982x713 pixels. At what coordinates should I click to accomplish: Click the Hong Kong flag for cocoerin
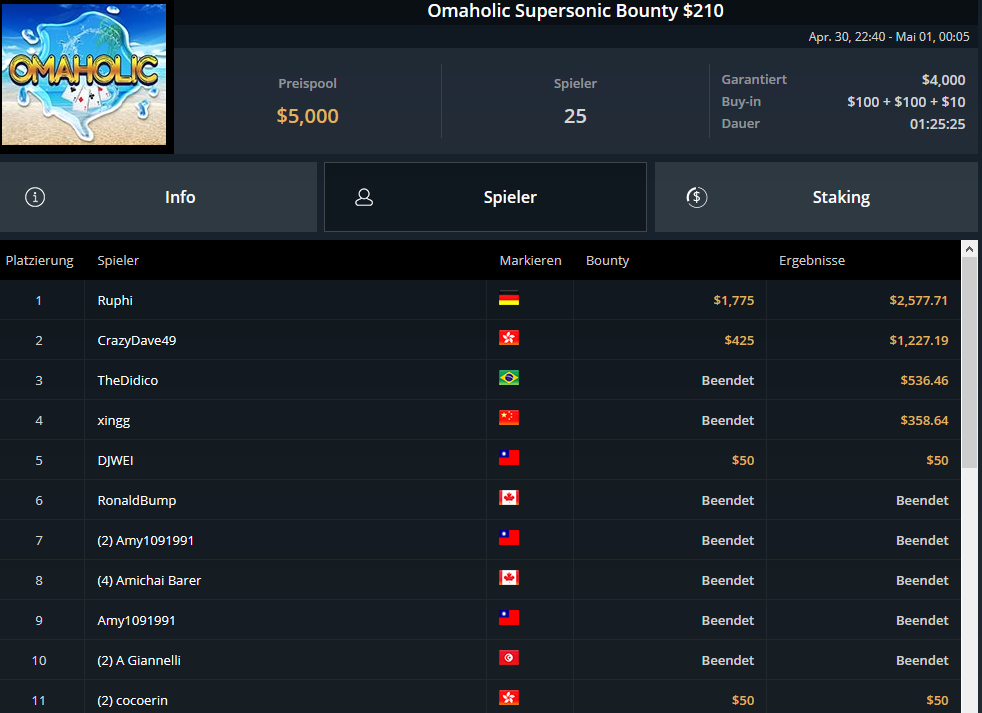tap(509, 699)
